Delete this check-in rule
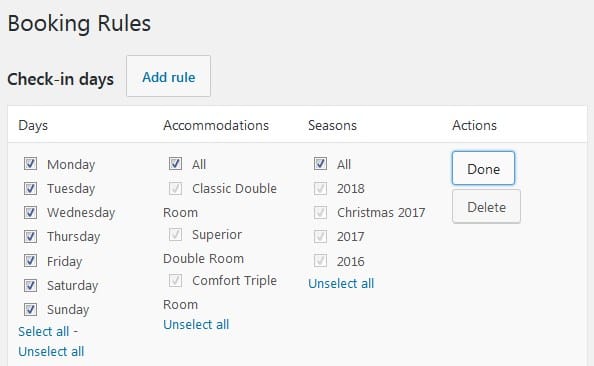 click(x=486, y=206)
